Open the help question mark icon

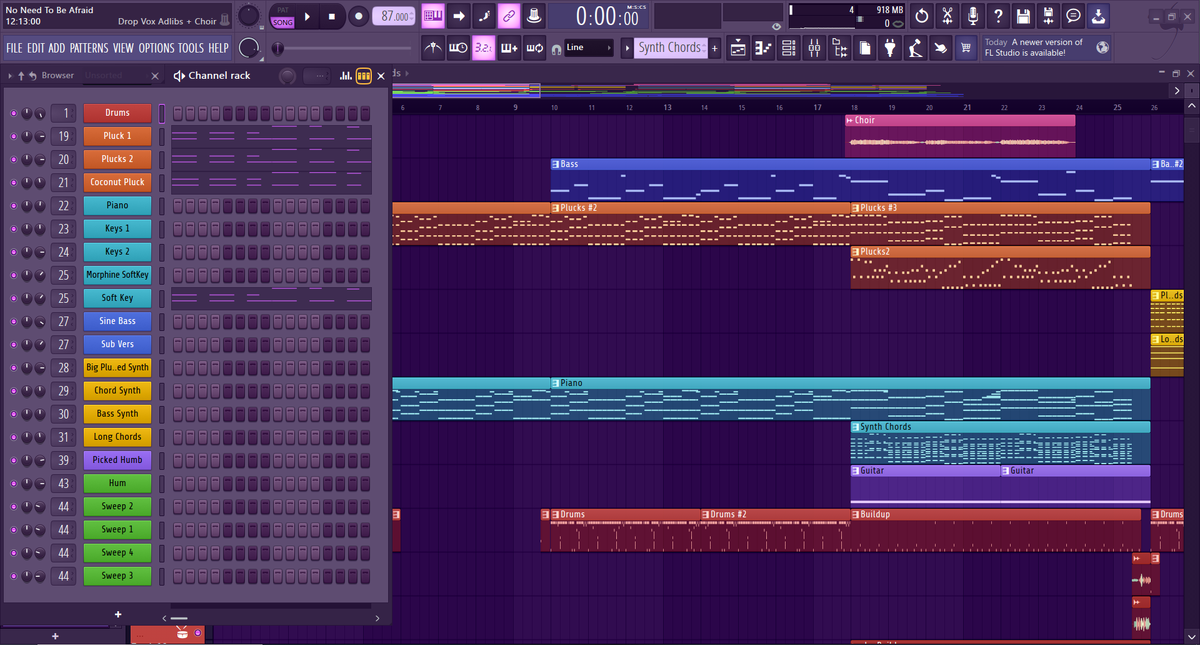click(998, 16)
